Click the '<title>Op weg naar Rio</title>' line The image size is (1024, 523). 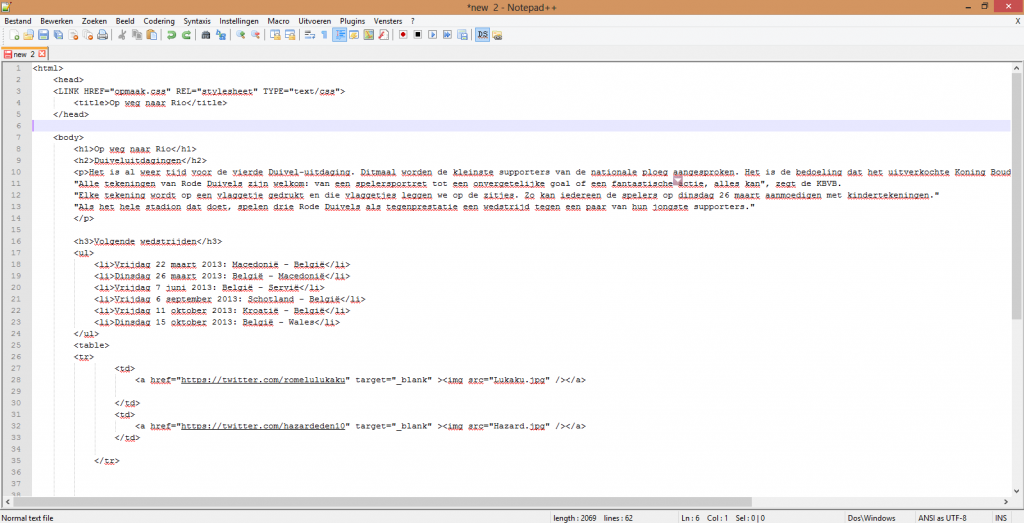point(150,103)
